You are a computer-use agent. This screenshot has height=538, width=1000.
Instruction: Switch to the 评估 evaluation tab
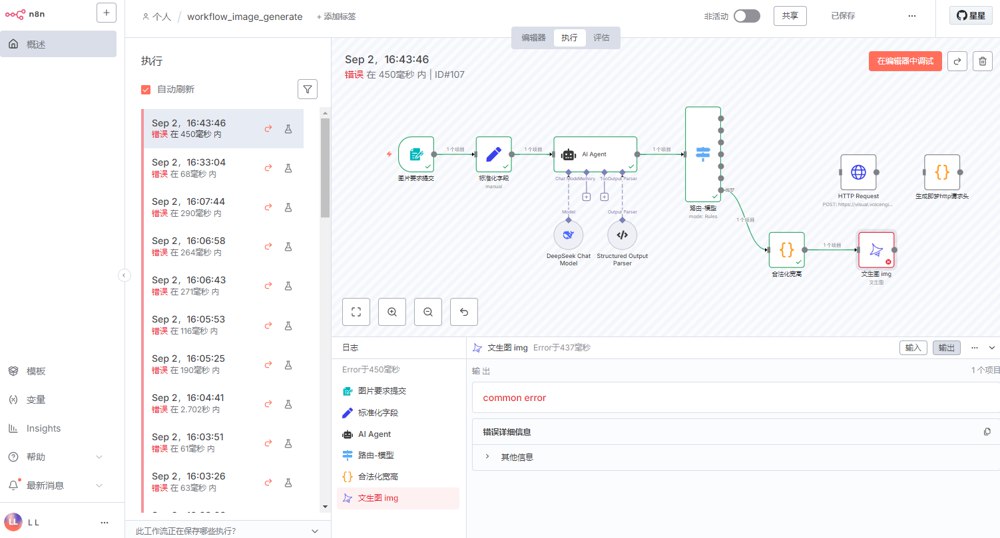(x=601, y=37)
